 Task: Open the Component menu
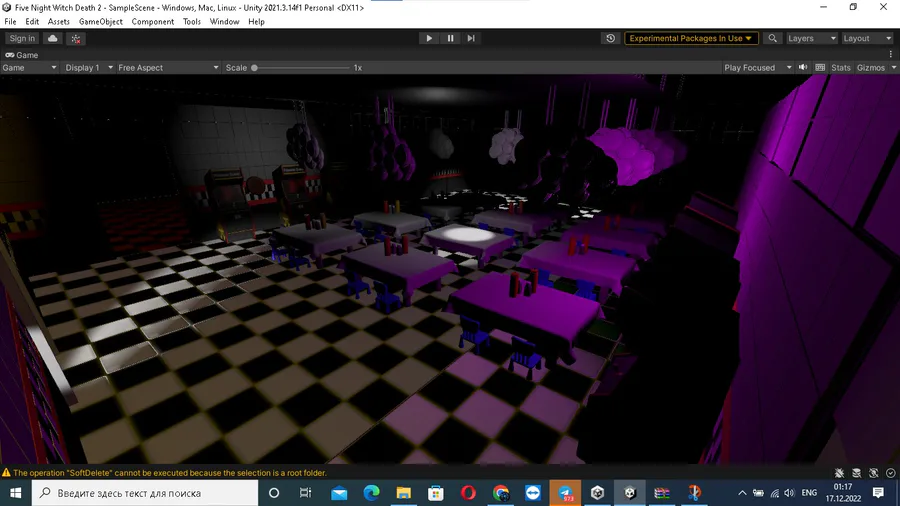coord(153,22)
